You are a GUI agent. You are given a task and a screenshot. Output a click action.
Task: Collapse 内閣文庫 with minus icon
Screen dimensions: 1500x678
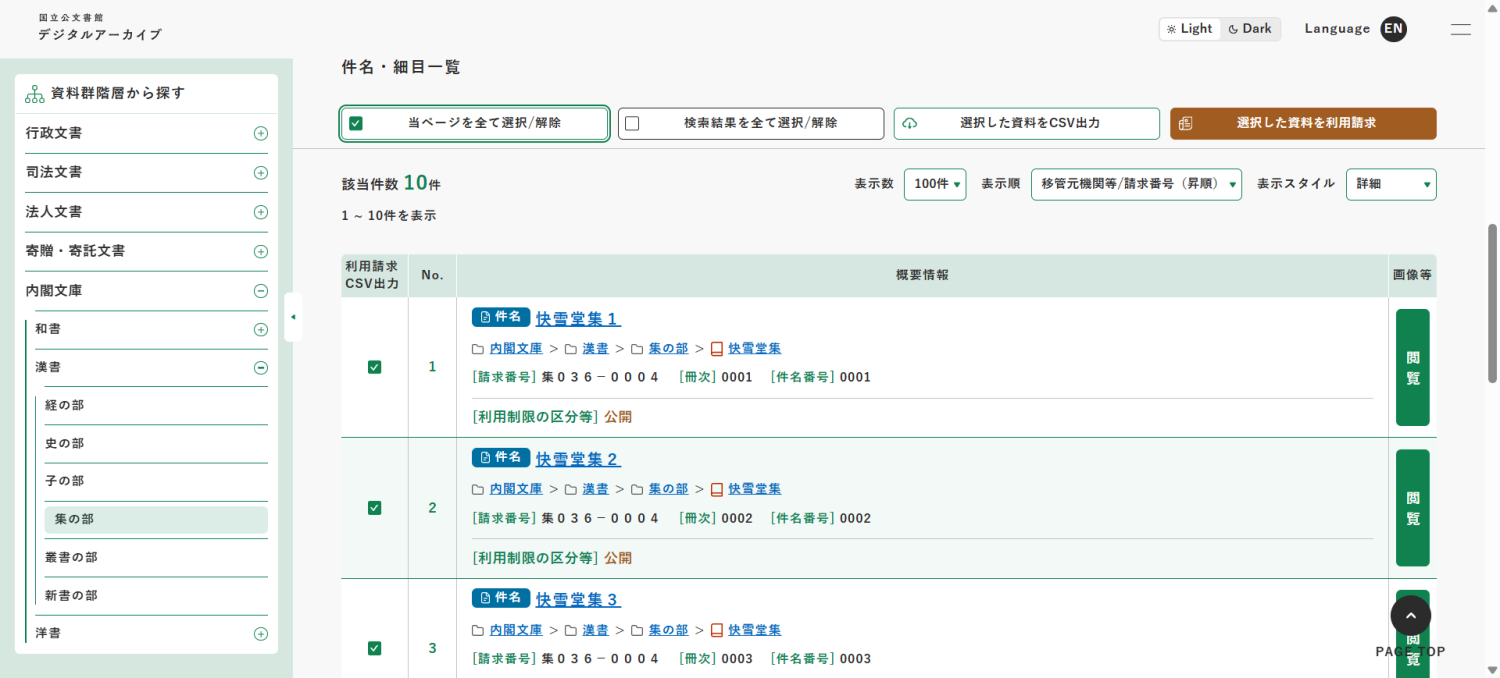(261, 291)
